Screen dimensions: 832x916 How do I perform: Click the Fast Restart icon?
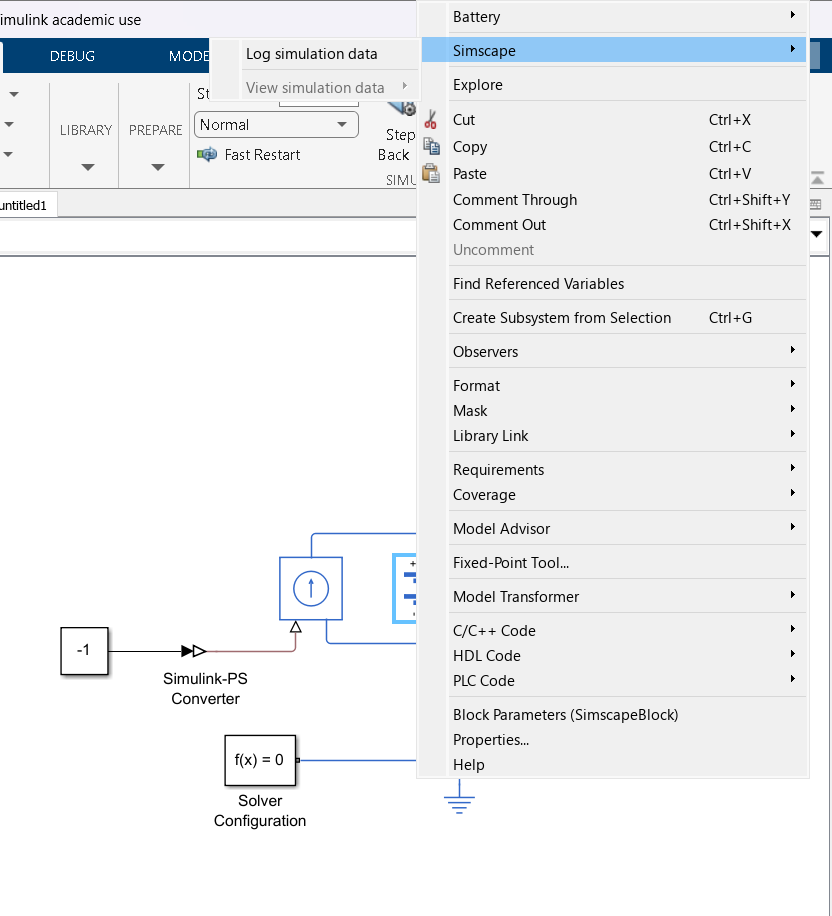[207, 154]
